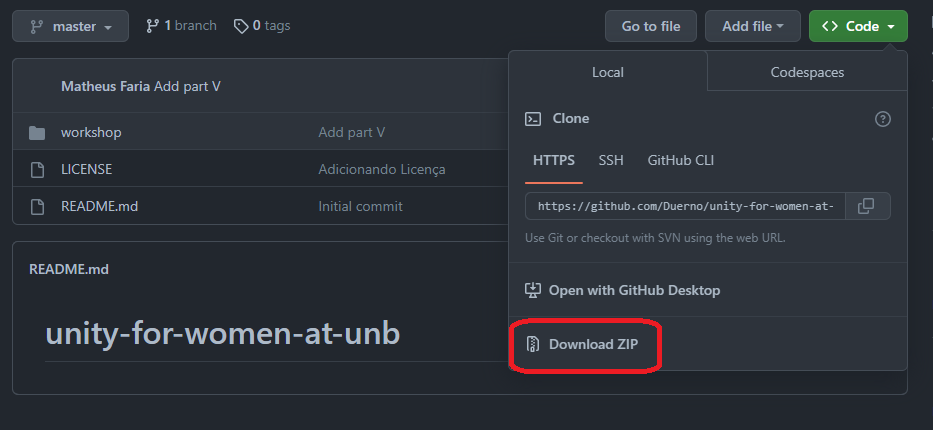
Task: Open the 'Initial commit' commit message
Action: pyautogui.click(x=361, y=206)
